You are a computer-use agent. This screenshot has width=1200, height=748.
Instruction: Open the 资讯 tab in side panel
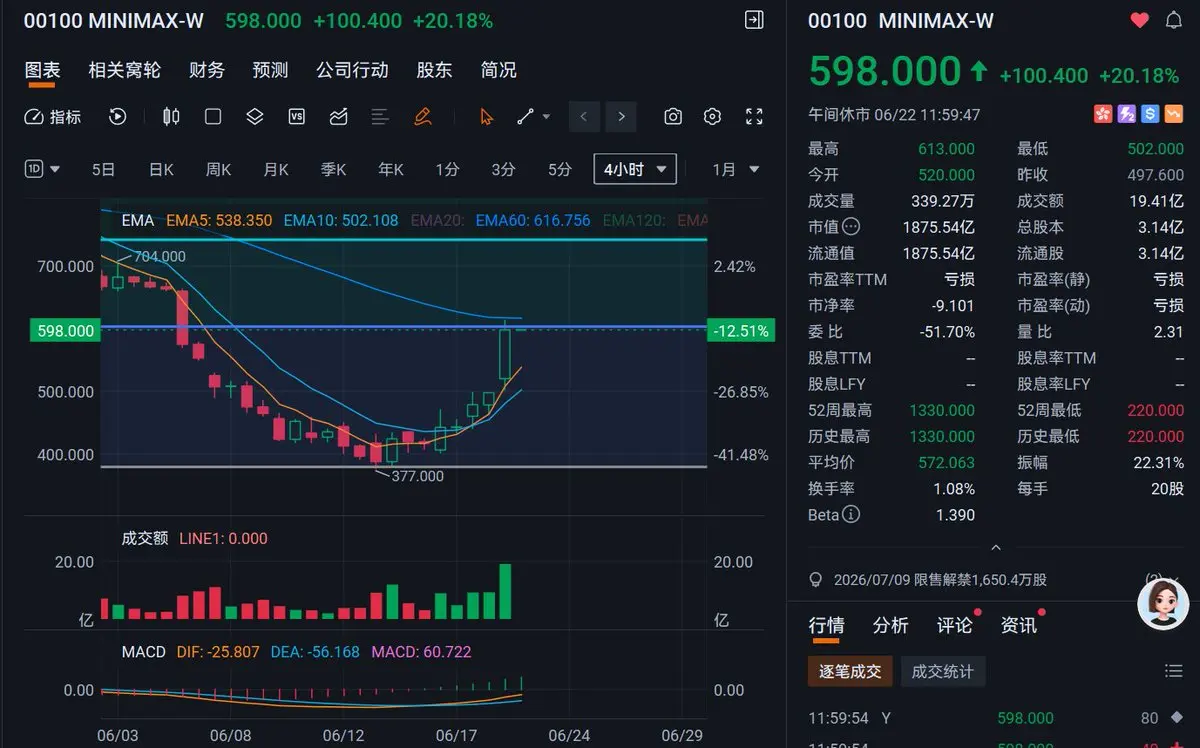pyautogui.click(x=1018, y=625)
